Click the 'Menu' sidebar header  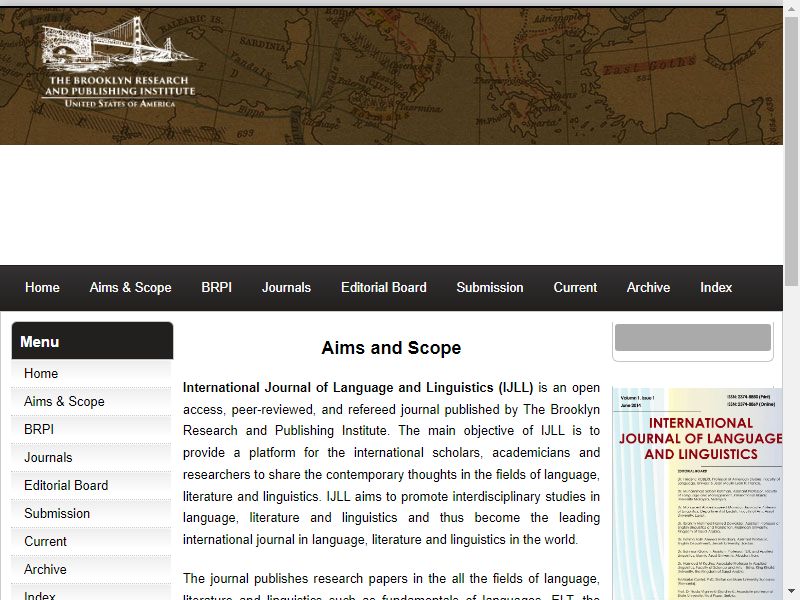pyautogui.click(x=92, y=341)
